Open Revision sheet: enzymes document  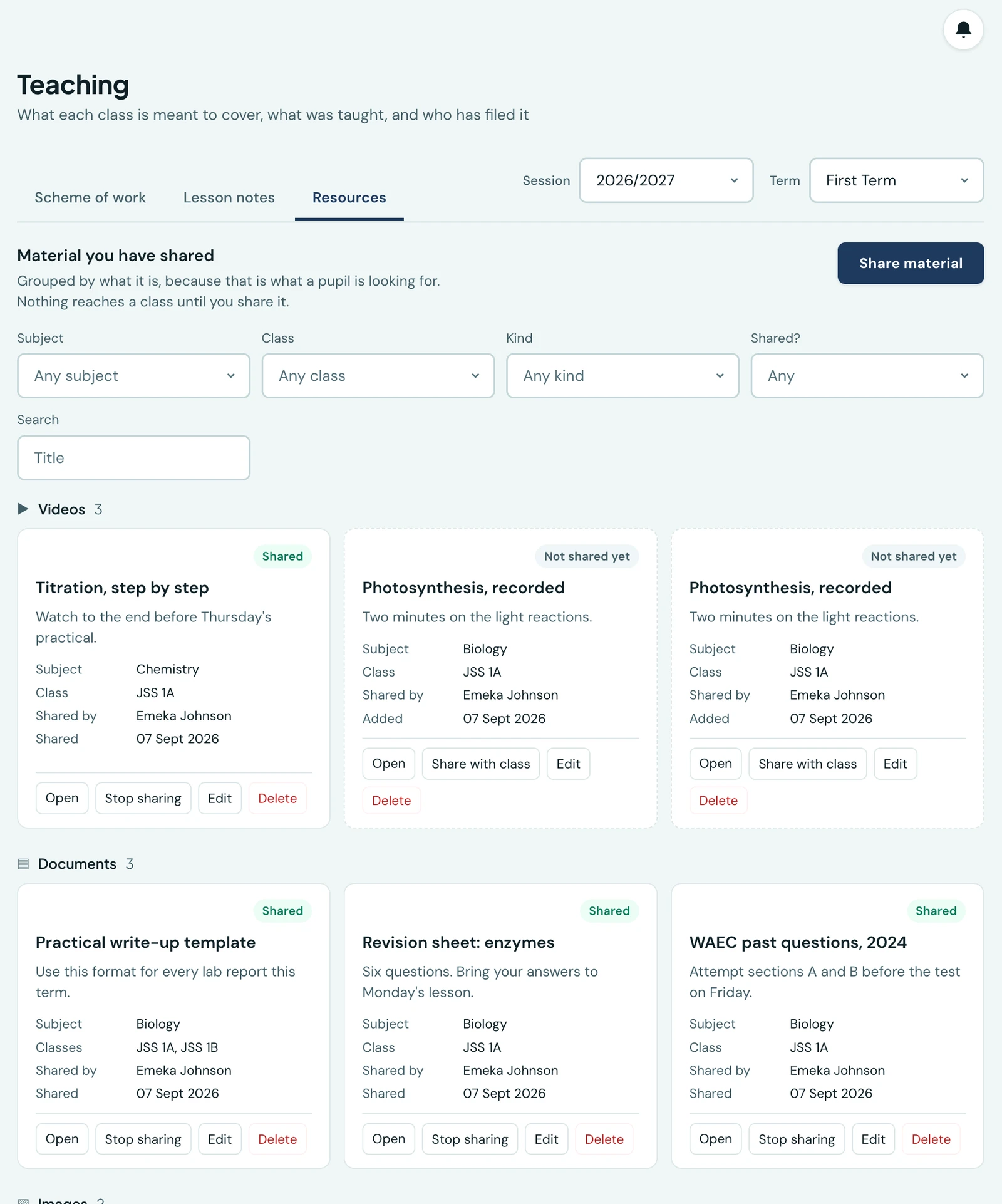[x=389, y=1139]
